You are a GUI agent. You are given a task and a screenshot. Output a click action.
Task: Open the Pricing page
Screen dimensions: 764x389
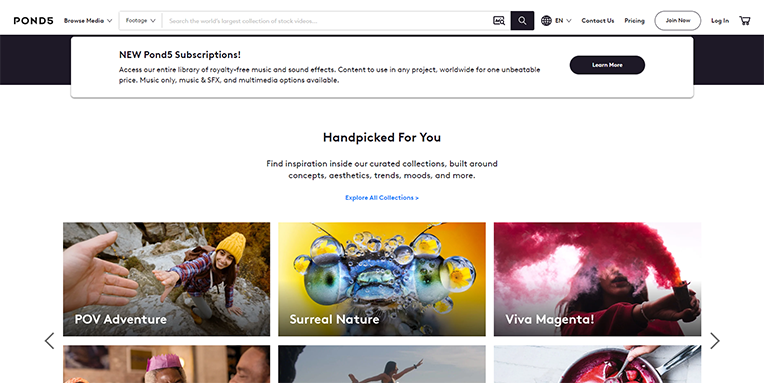634,20
